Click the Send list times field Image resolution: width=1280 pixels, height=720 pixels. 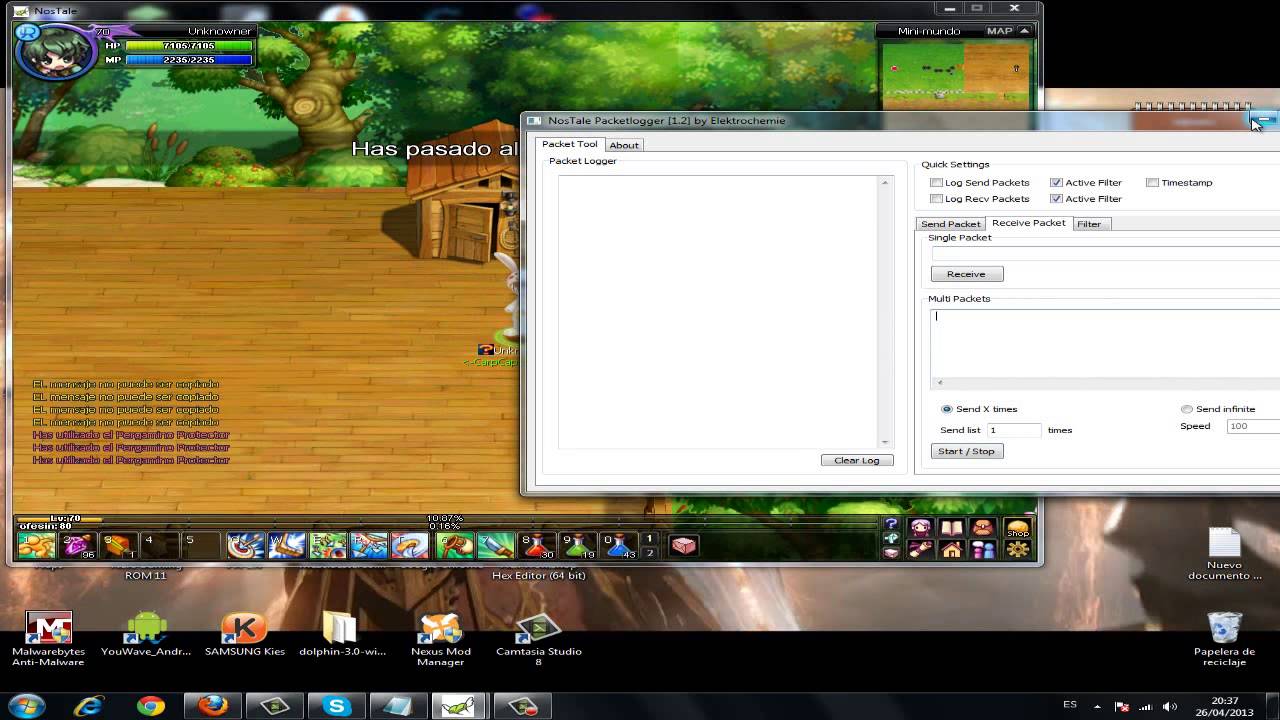tap(1014, 430)
